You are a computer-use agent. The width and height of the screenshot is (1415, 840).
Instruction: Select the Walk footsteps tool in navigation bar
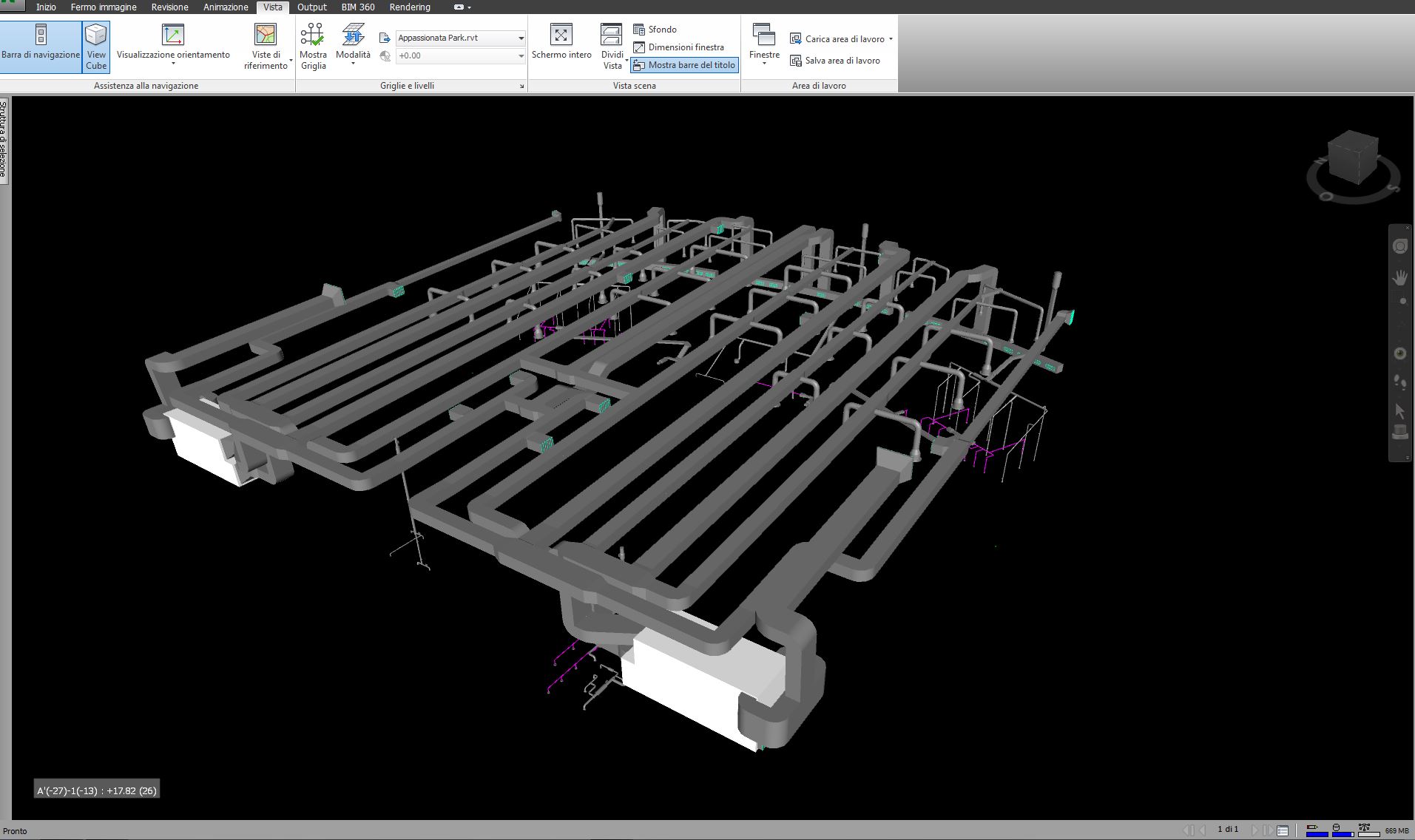click(1399, 382)
